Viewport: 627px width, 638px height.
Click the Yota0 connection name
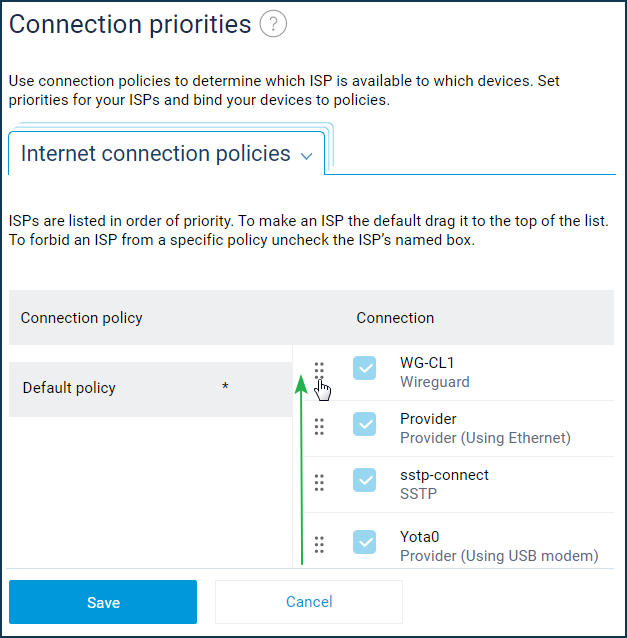[x=419, y=537]
